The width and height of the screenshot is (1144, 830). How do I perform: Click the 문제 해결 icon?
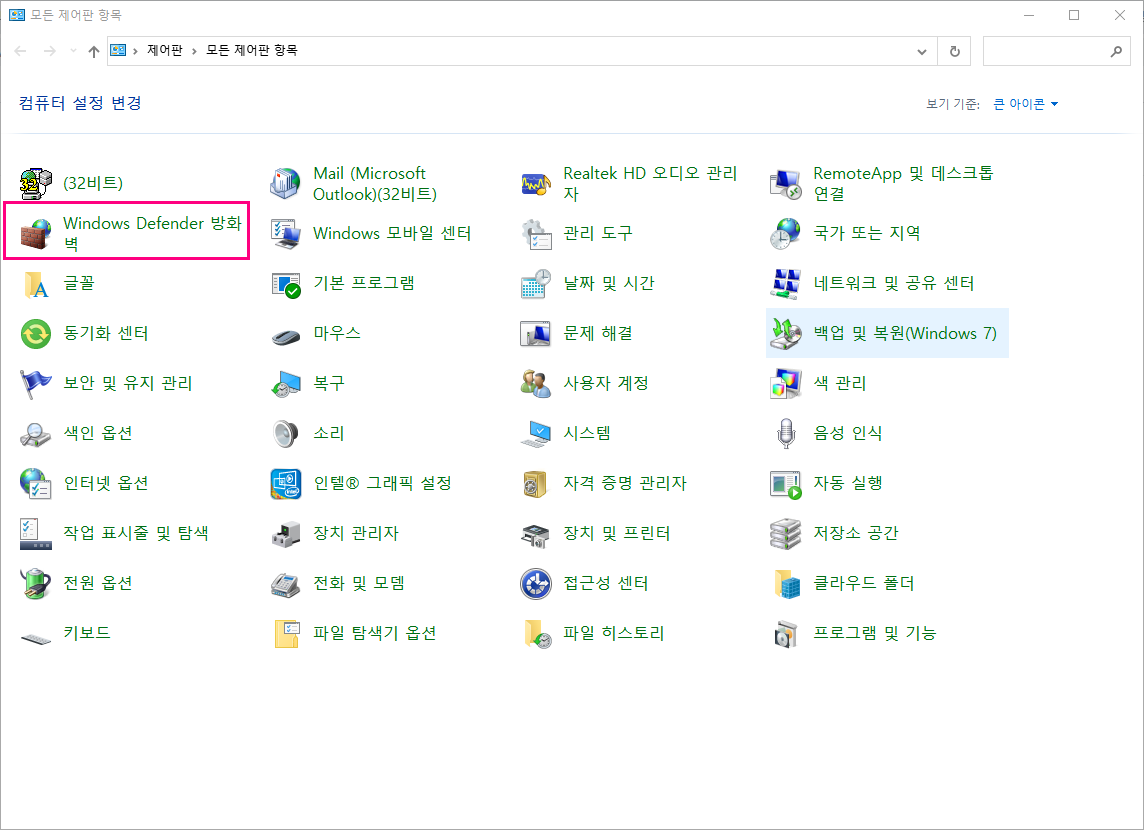(536, 333)
